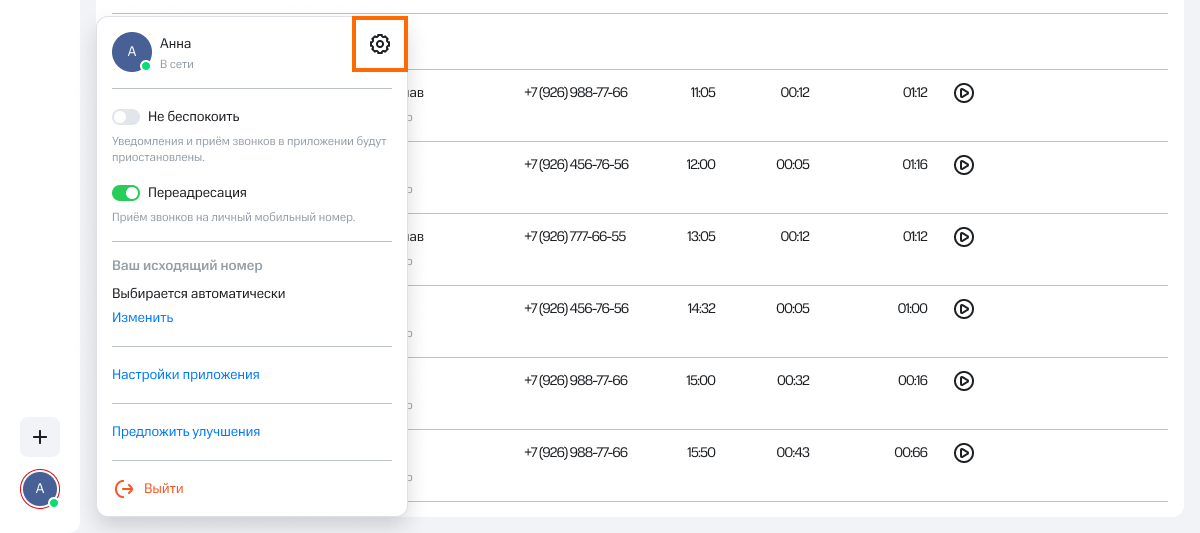Viewport: 1200px width, 533px height.
Task: Click the "Анна" user name in the popup
Action: (x=175, y=44)
